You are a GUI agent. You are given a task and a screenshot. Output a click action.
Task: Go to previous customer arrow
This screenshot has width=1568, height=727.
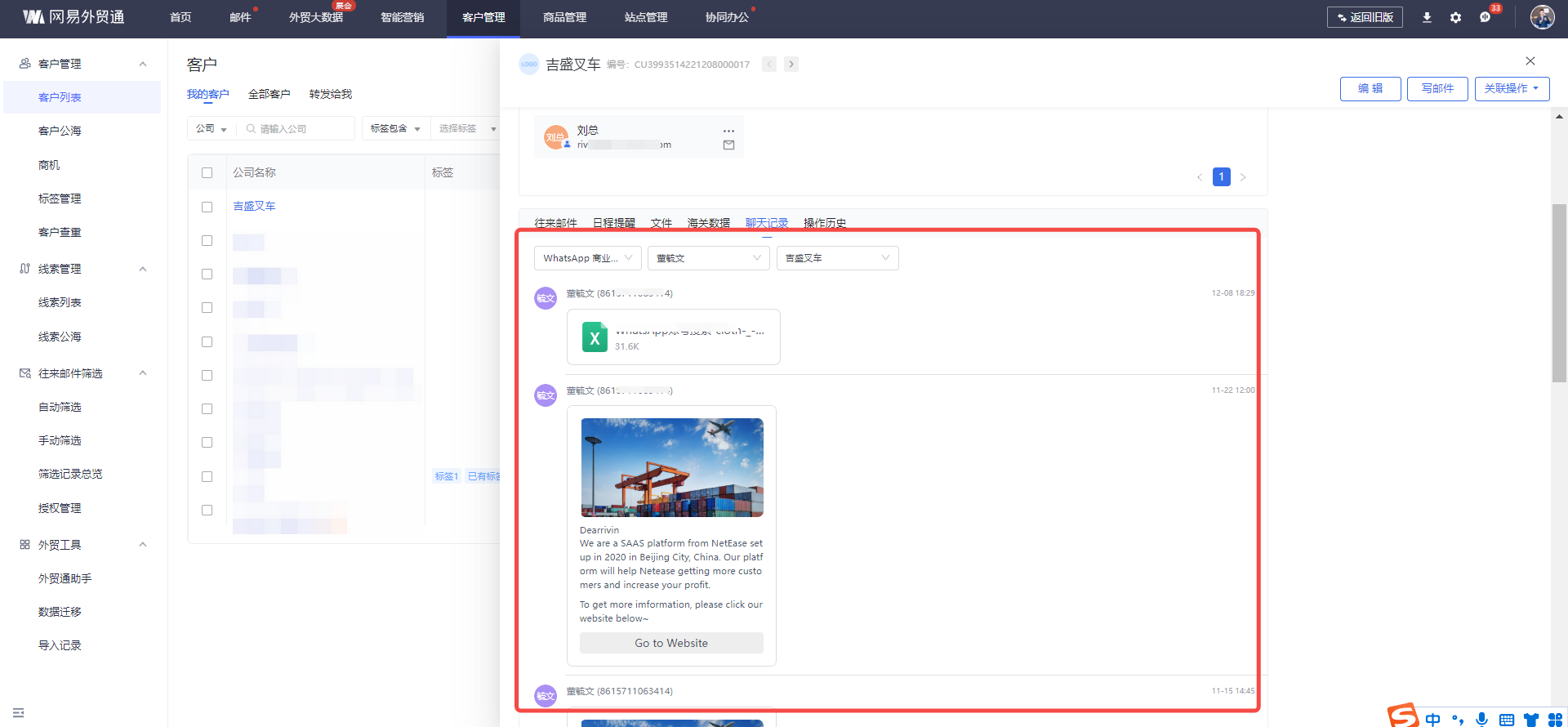769,65
